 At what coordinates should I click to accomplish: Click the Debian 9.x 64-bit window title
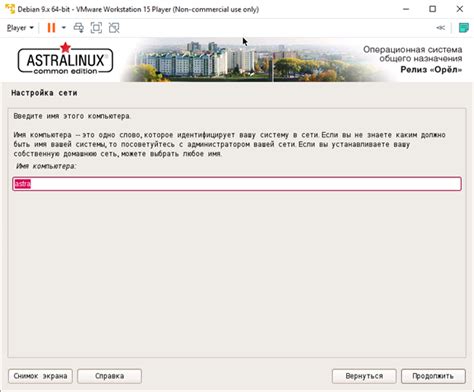[138, 9]
